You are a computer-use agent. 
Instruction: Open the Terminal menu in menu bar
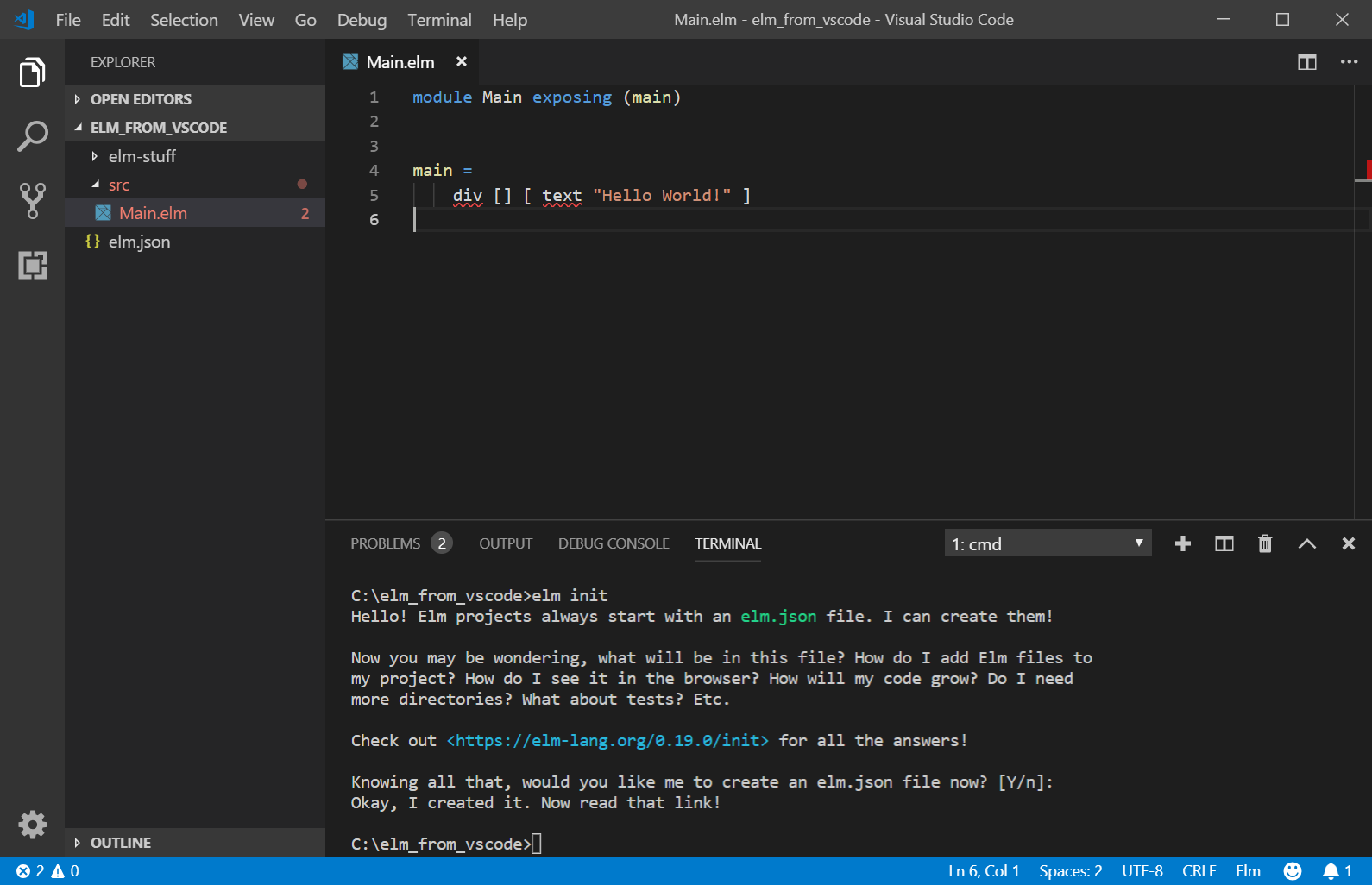click(439, 20)
